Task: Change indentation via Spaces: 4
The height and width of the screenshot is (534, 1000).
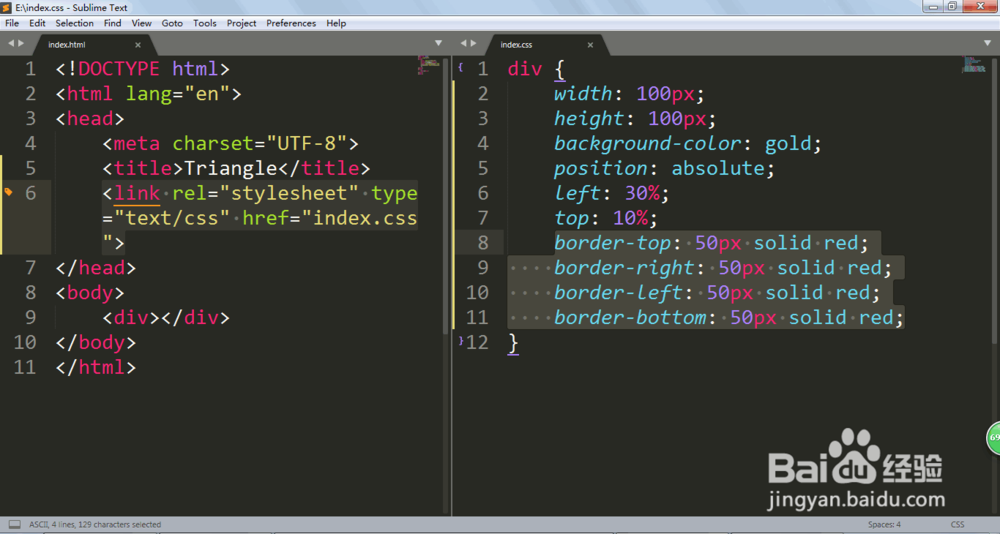Action: pyautogui.click(x=884, y=524)
